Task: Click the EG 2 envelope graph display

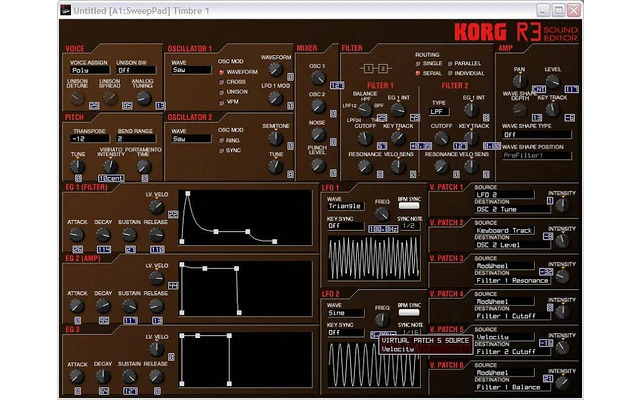Action: 245,289
